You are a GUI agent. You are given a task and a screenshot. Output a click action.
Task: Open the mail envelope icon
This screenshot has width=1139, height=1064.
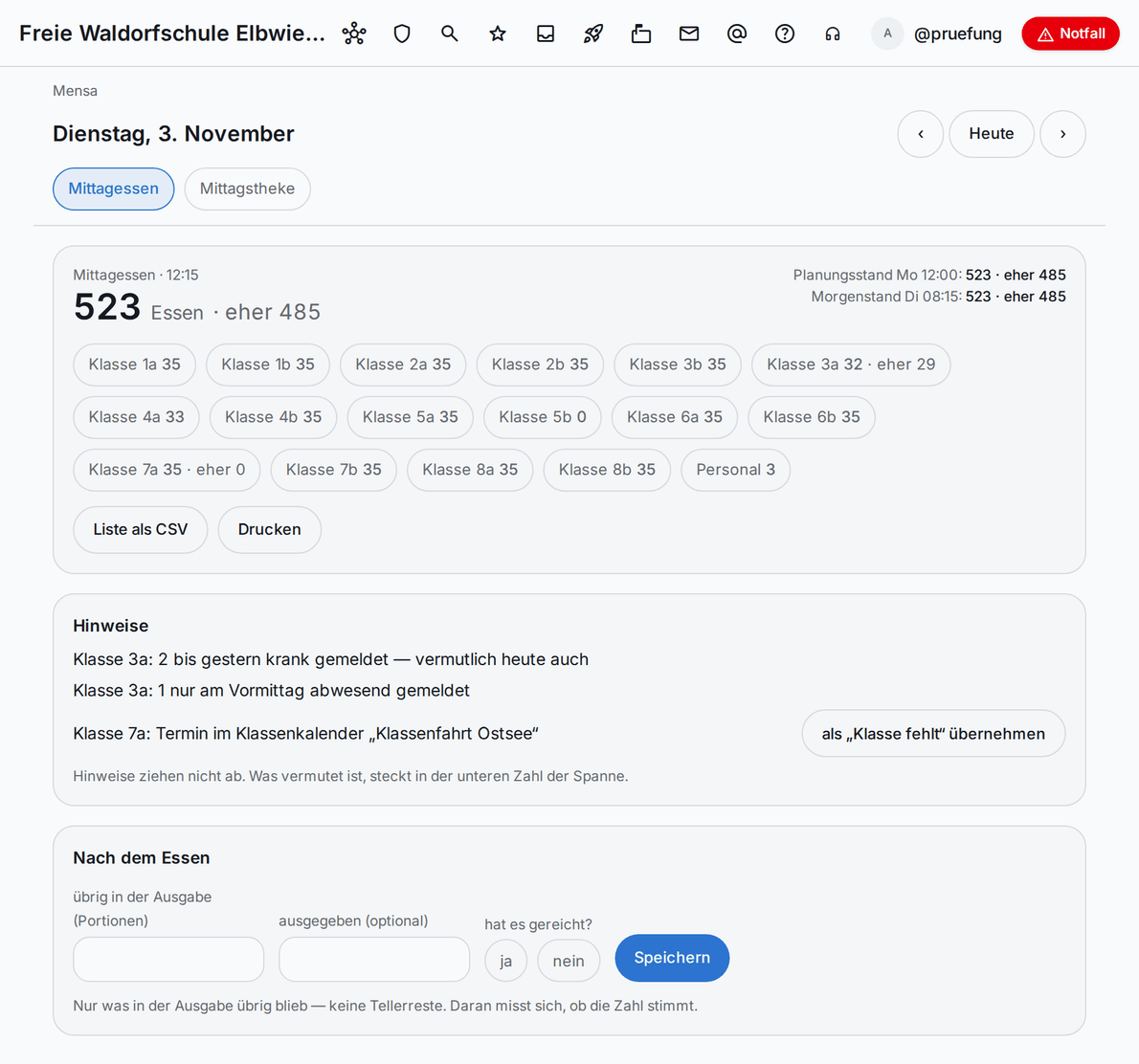pyautogui.click(x=689, y=33)
